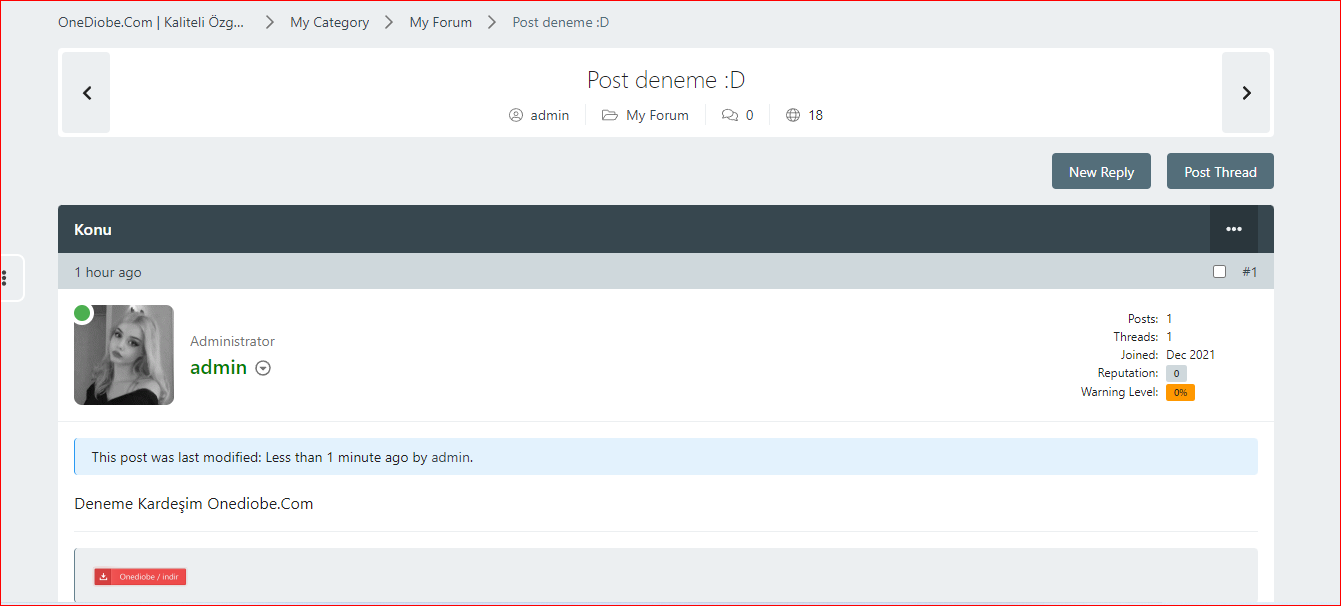This screenshot has width=1341, height=606.
Task: Click the replies speech bubble icon
Action: [730, 115]
